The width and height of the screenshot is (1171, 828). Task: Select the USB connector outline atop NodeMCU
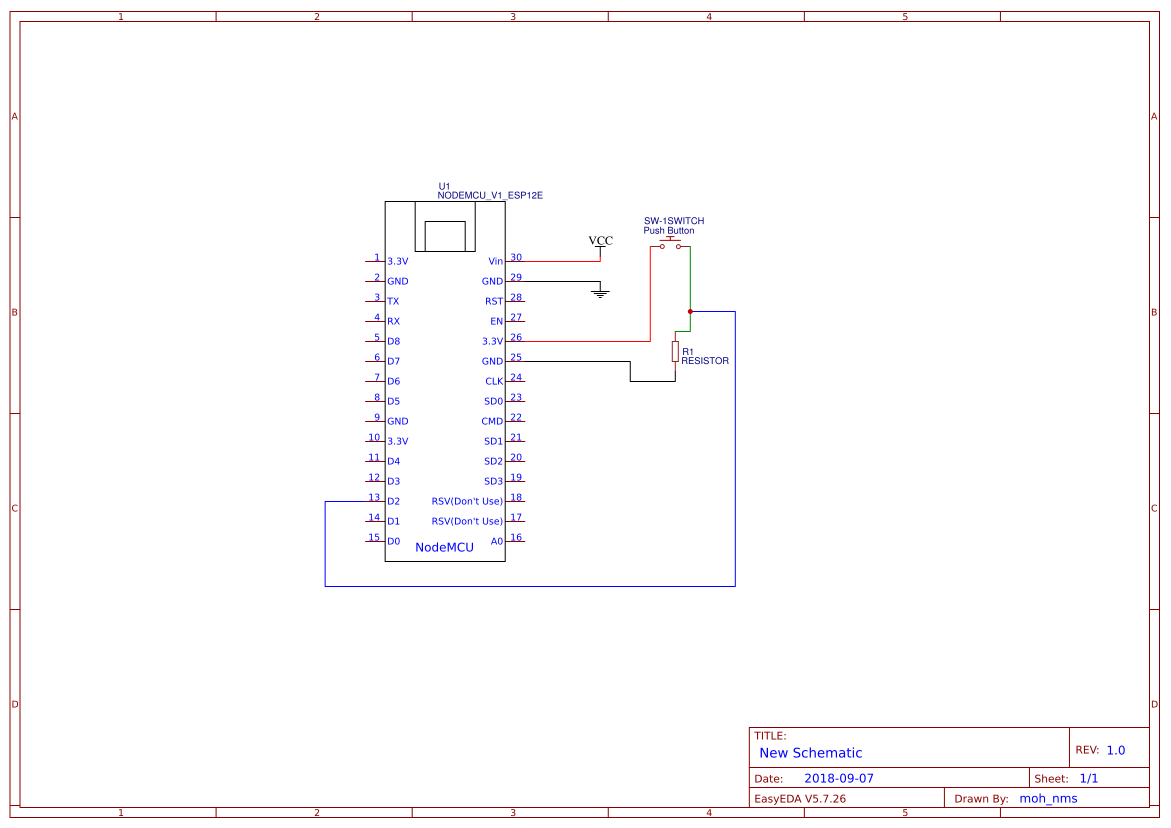(x=445, y=226)
